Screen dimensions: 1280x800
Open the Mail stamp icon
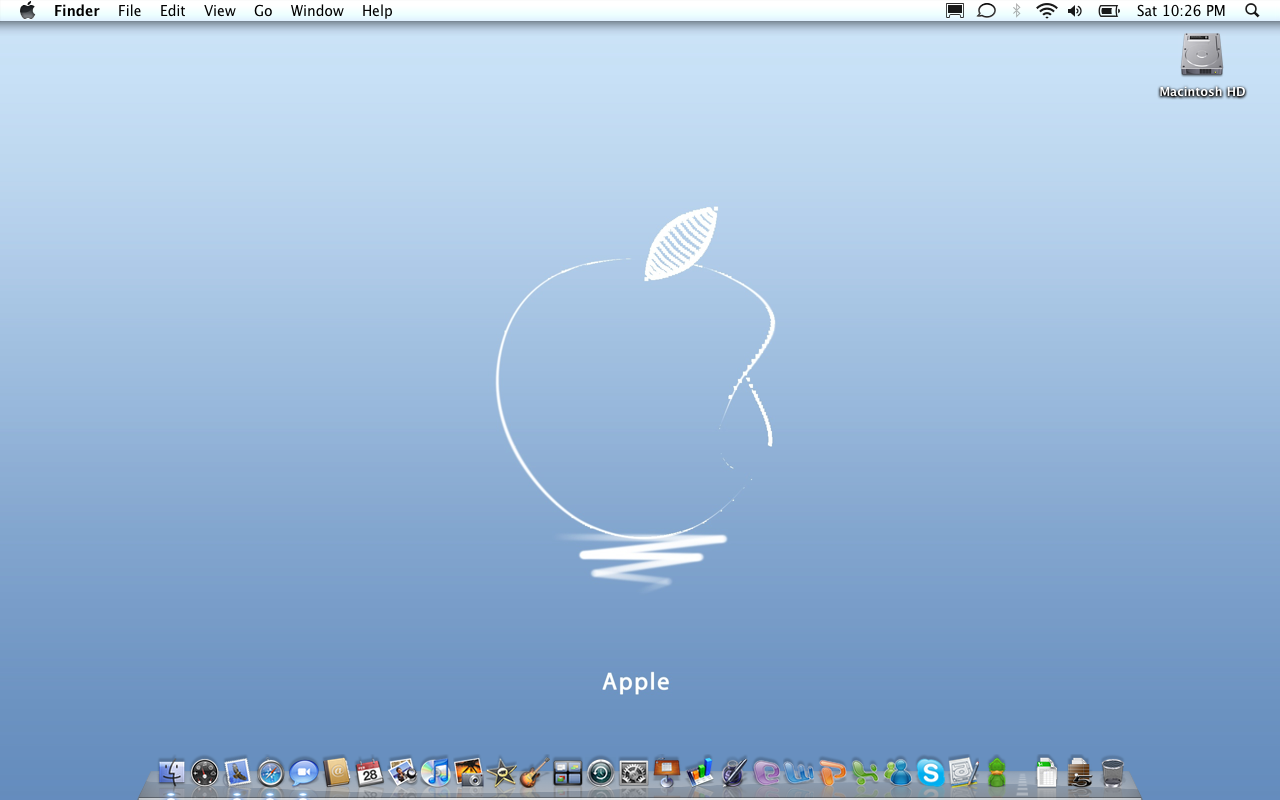click(238, 772)
